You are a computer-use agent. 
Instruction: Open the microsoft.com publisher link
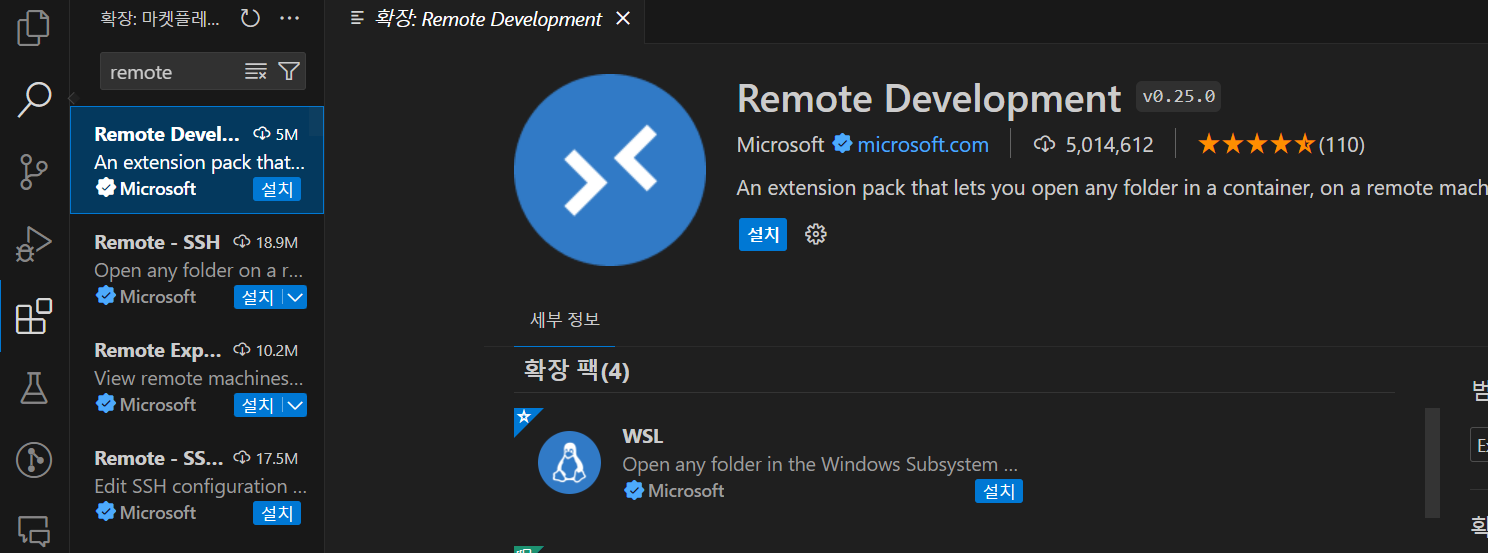pos(923,145)
